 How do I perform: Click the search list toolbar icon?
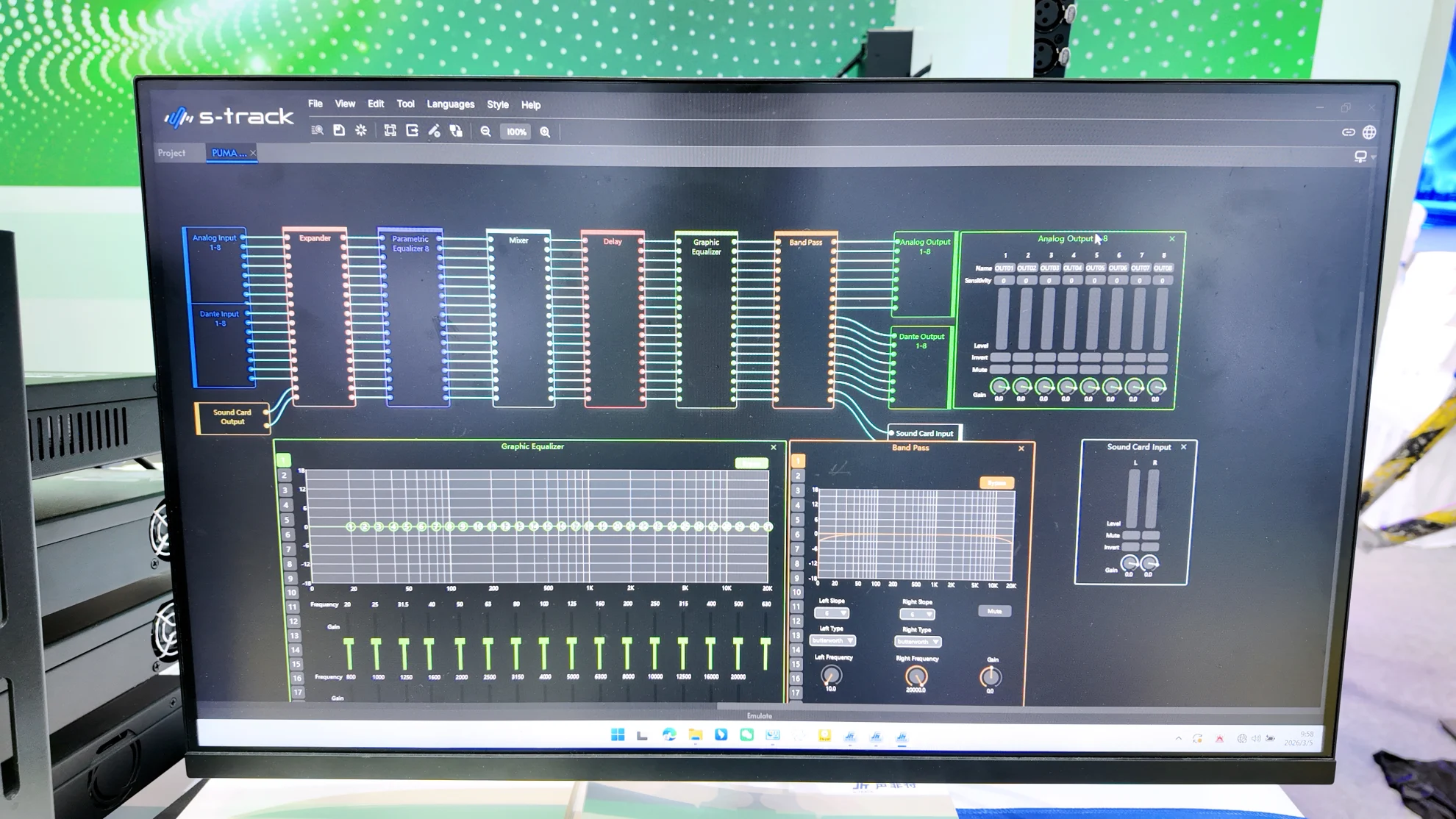[x=317, y=131]
